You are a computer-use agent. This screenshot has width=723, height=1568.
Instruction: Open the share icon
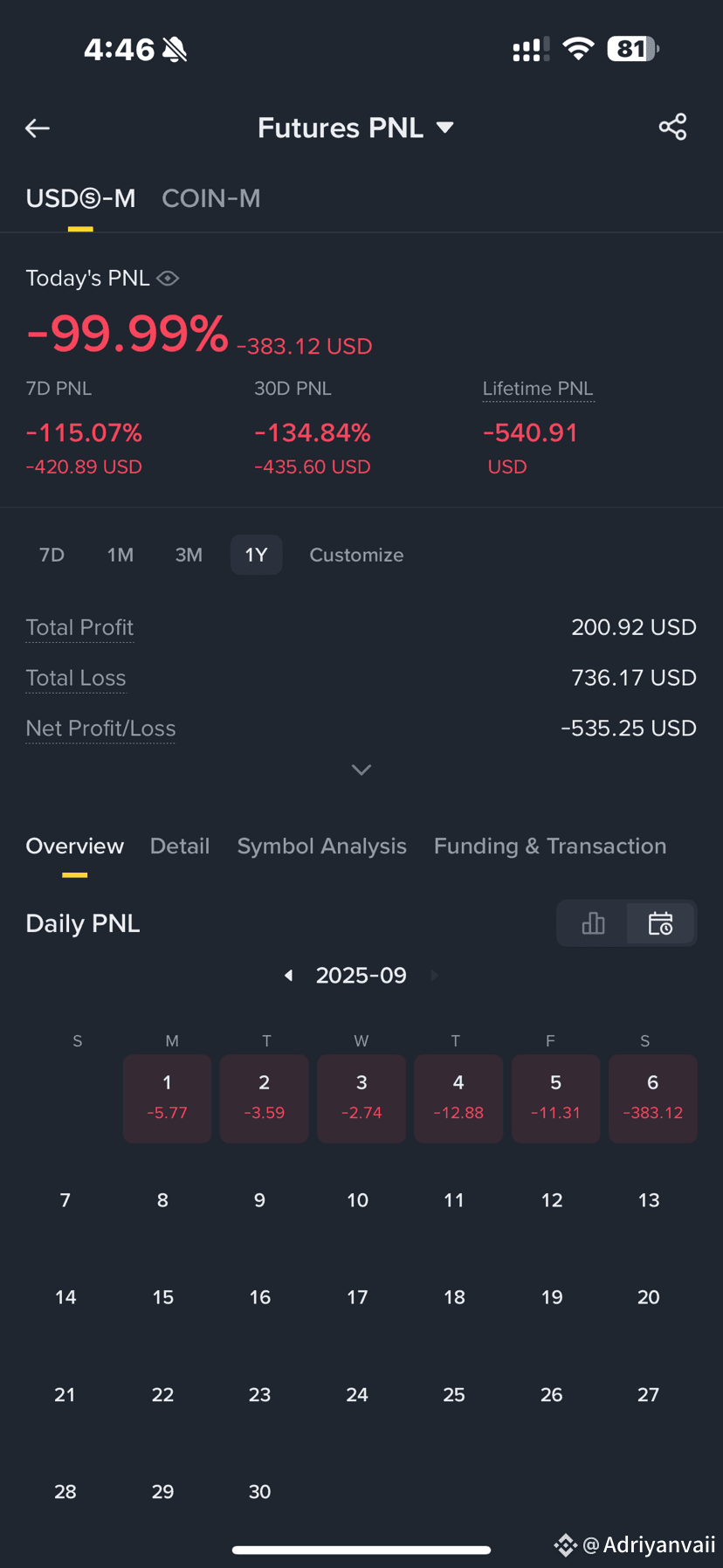point(672,128)
